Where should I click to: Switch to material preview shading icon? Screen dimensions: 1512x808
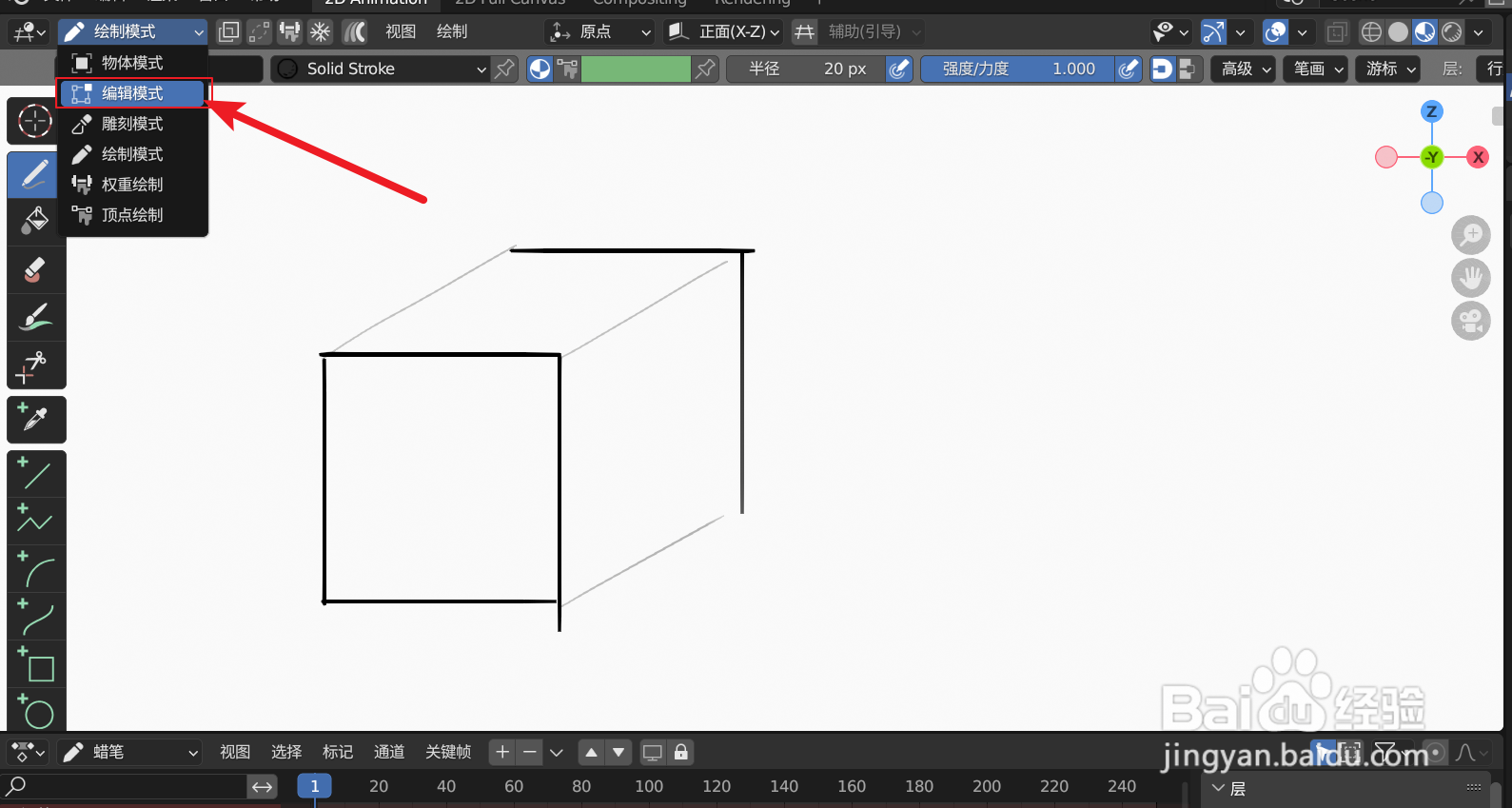point(1424,32)
